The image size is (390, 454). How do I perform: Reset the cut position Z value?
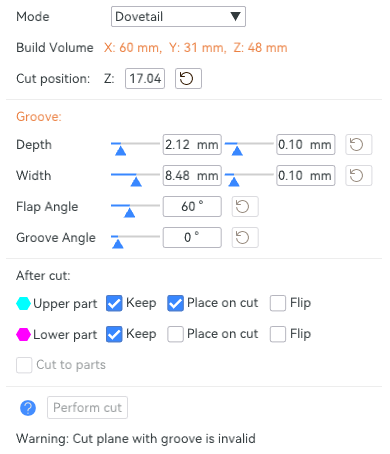coord(188,79)
